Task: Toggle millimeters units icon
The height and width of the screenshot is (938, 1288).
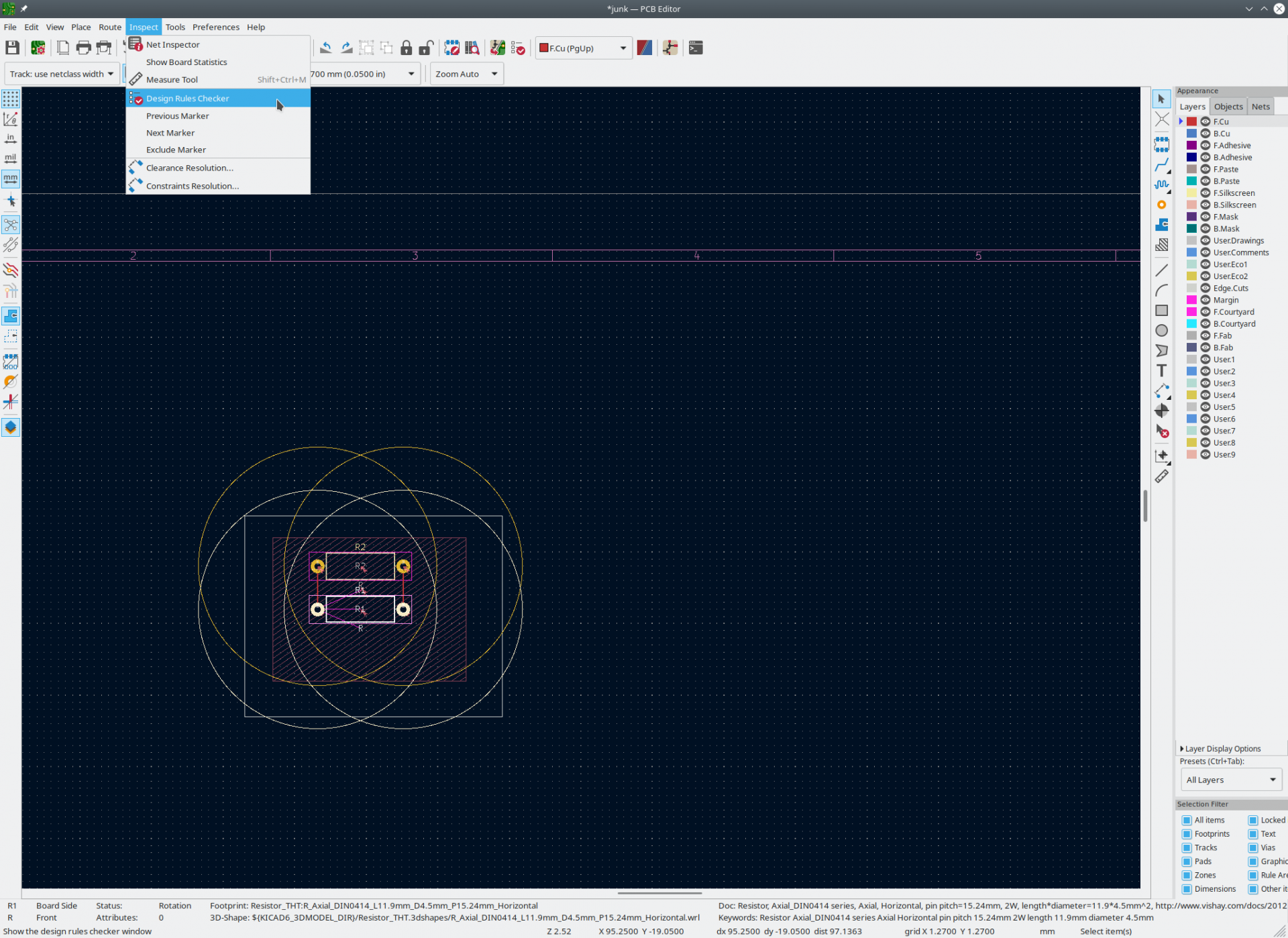Action: tap(11, 178)
